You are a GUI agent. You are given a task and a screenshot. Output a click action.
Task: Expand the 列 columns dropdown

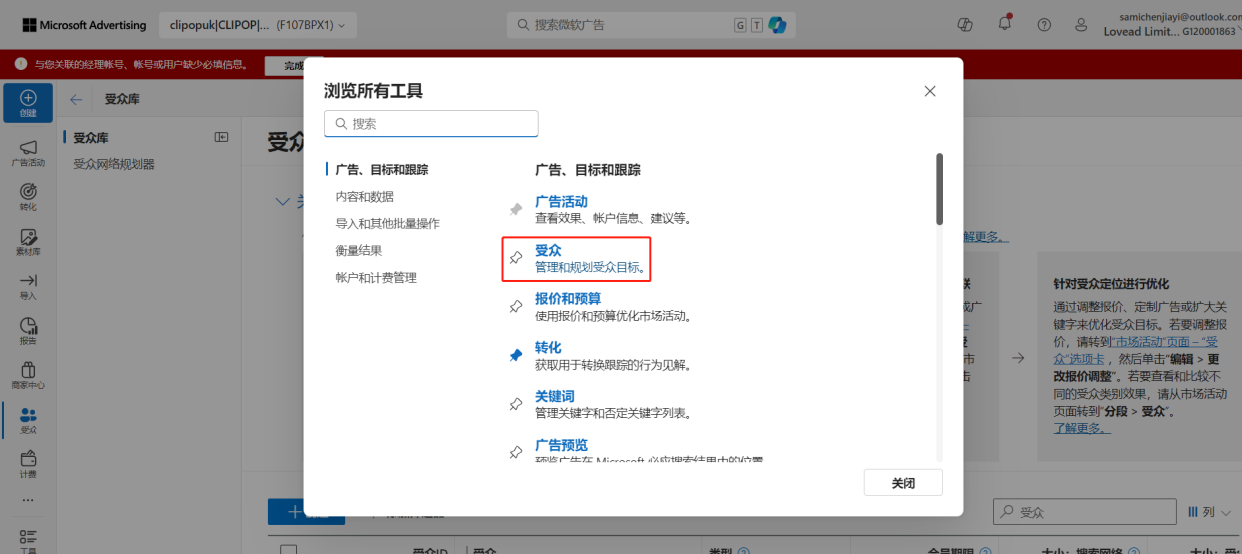click(1209, 512)
